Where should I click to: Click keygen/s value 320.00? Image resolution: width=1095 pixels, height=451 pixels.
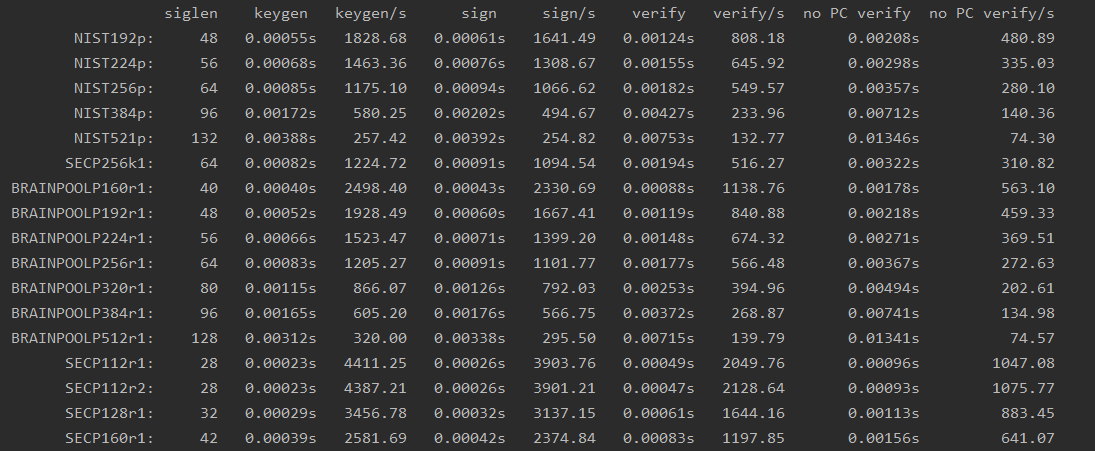pyautogui.click(x=380, y=339)
